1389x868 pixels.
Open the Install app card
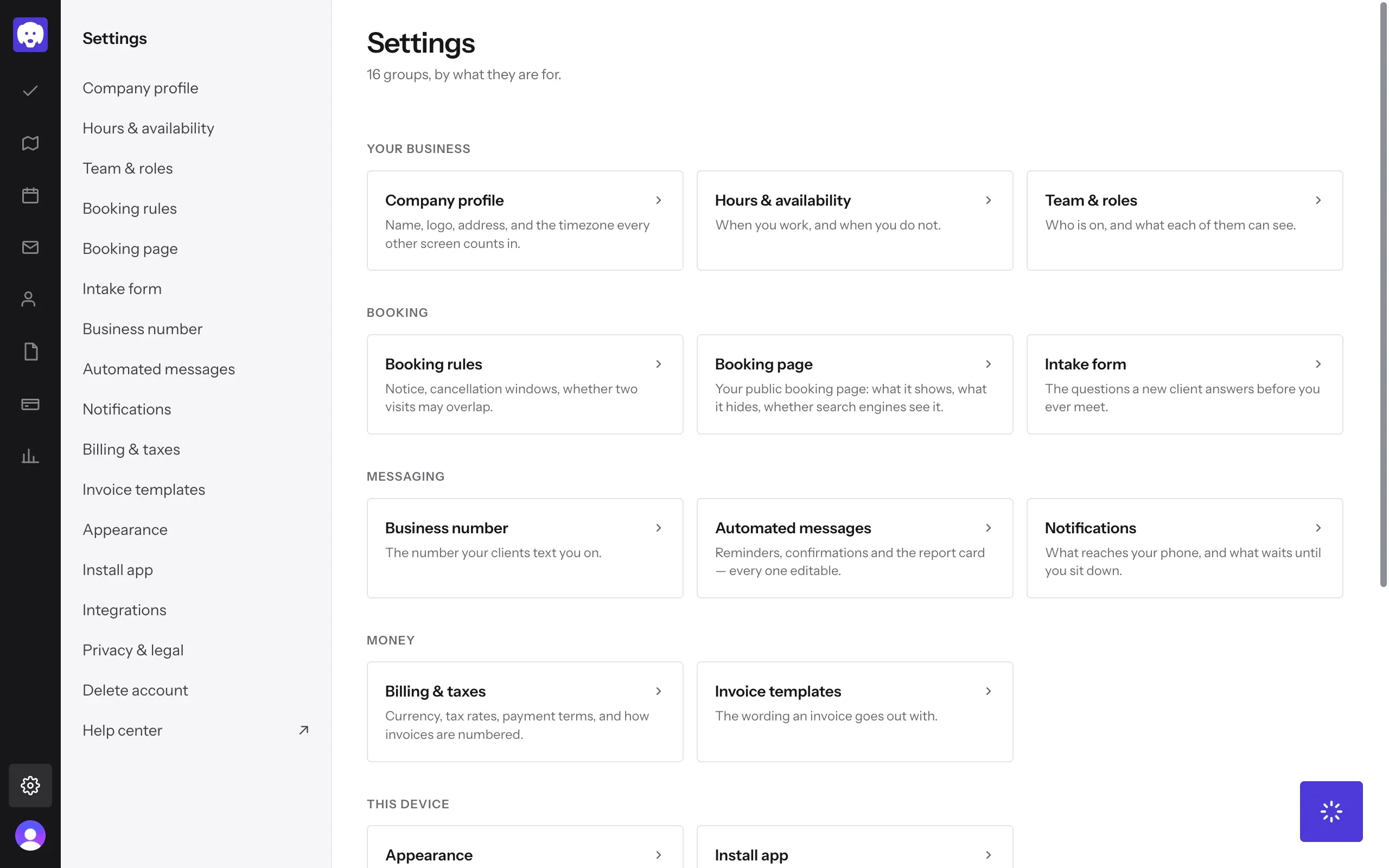coord(855,847)
